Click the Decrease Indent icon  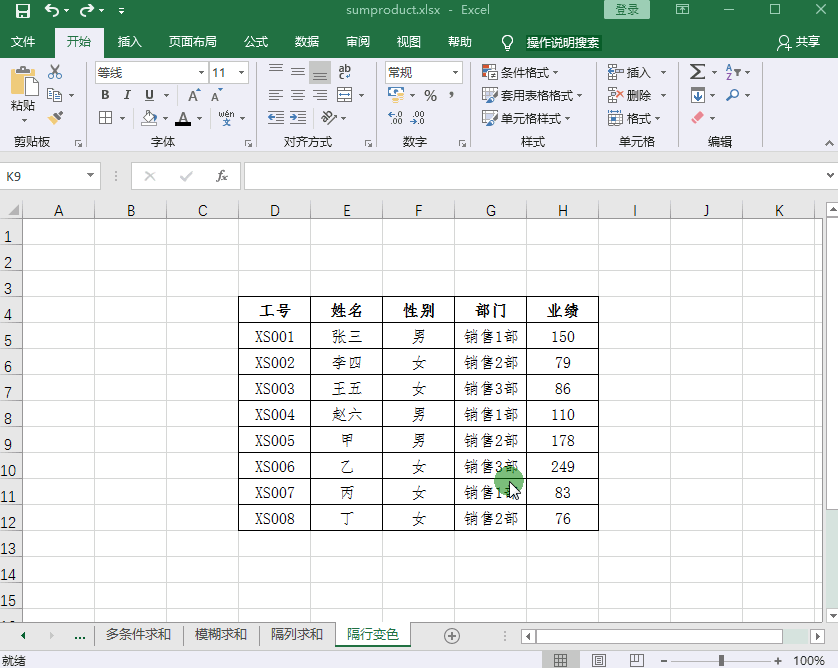tap(276, 118)
